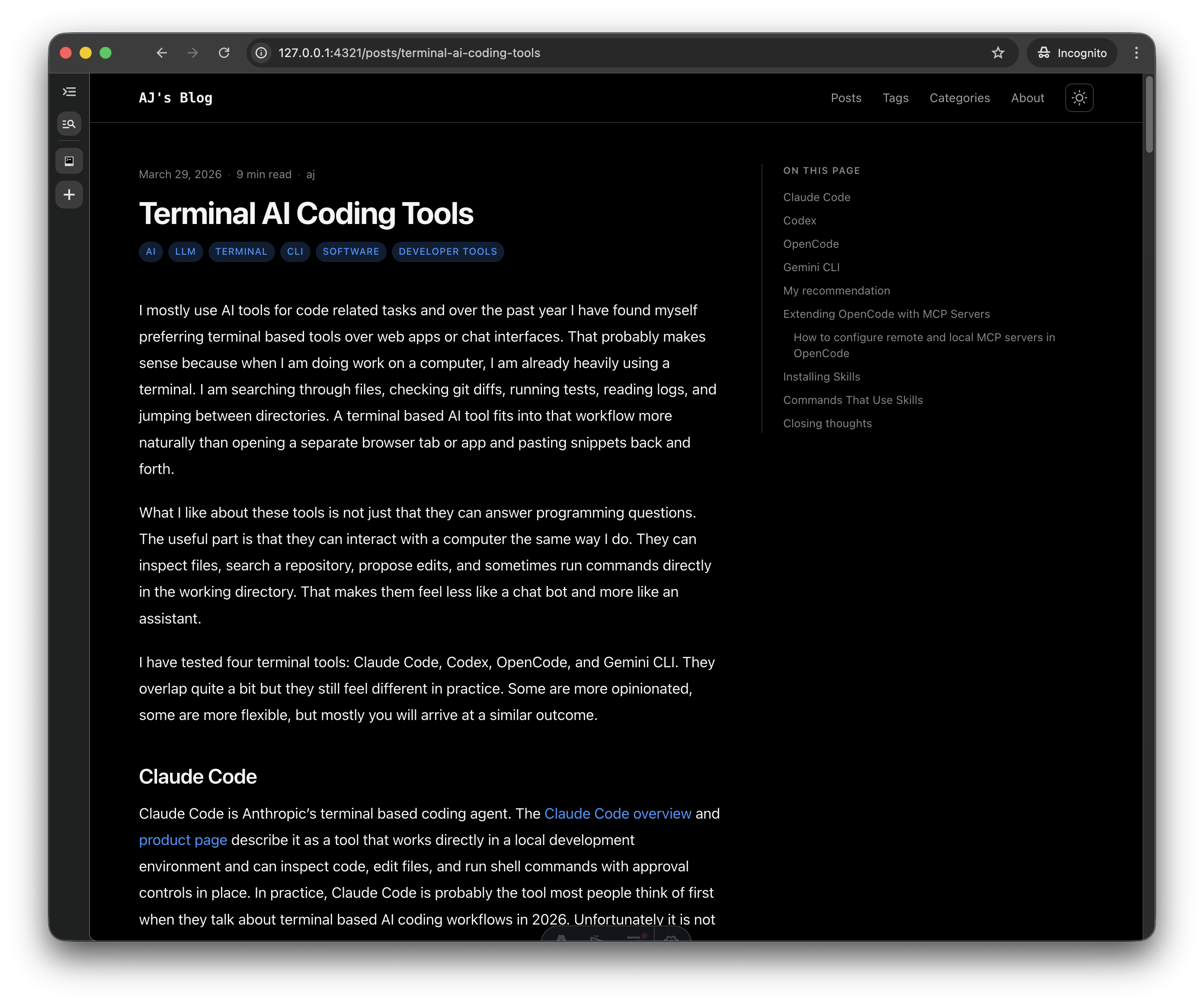Viewport: 1204px width, 1005px height.
Task: Bookmark the page with the star icon
Action: (x=998, y=53)
